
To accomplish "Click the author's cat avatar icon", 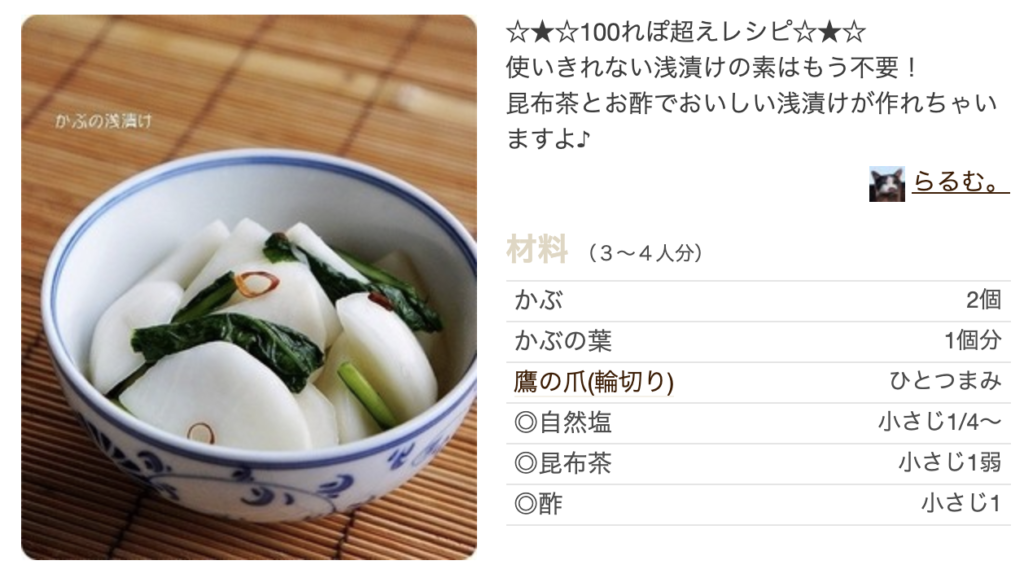I will pyautogui.click(x=886, y=184).
